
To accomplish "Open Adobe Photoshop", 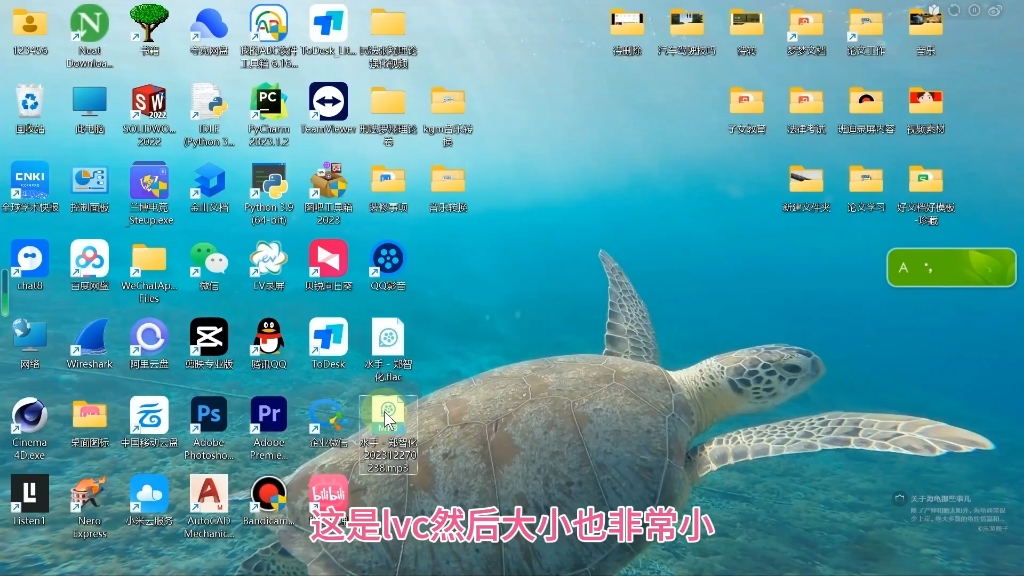I will point(208,413).
